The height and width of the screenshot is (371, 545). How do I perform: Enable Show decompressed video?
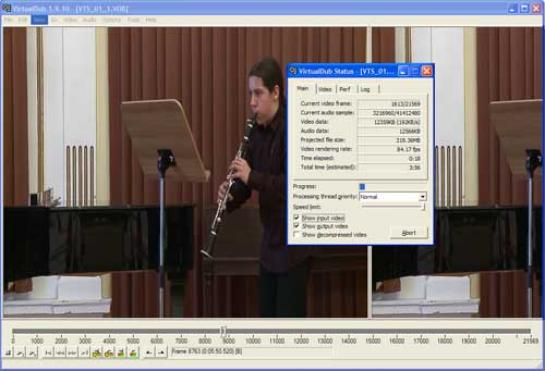296,235
